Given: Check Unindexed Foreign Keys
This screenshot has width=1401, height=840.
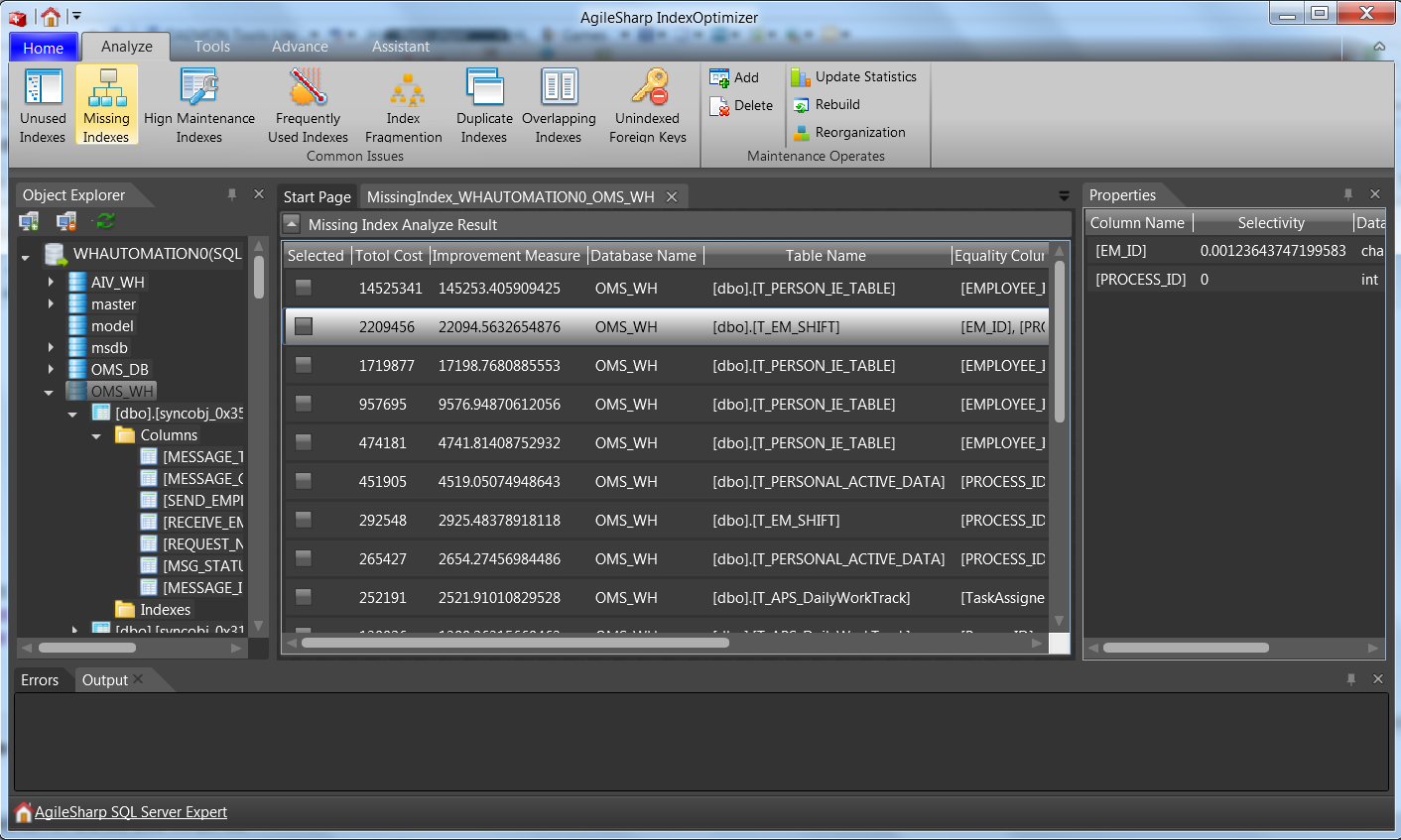Looking at the screenshot, I should click(x=648, y=106).
